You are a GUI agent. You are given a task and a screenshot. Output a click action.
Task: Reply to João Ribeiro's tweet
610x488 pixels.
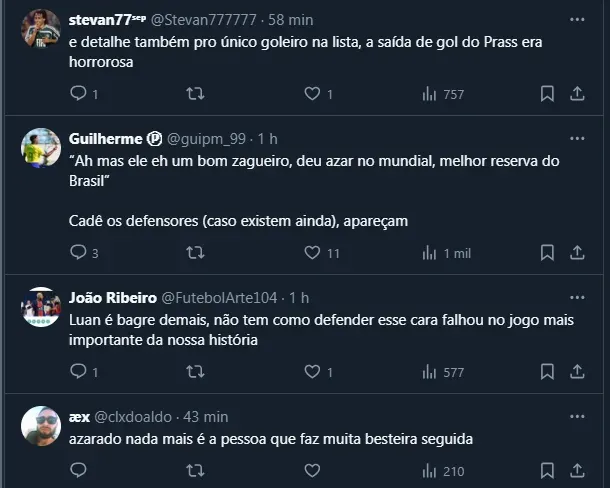click(78, 372)
